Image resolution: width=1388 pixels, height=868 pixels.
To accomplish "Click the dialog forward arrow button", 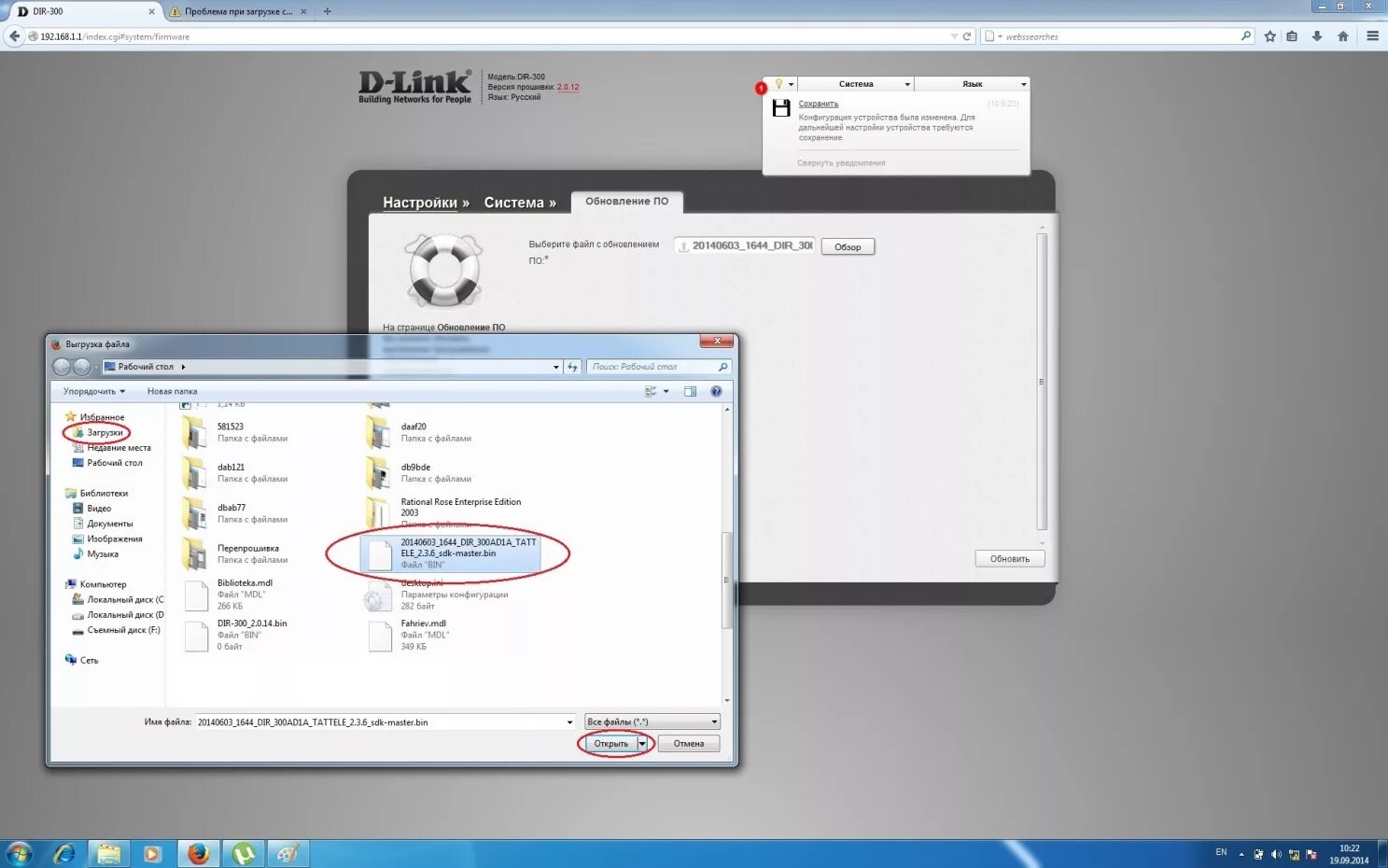I will [x=81, y=367].
